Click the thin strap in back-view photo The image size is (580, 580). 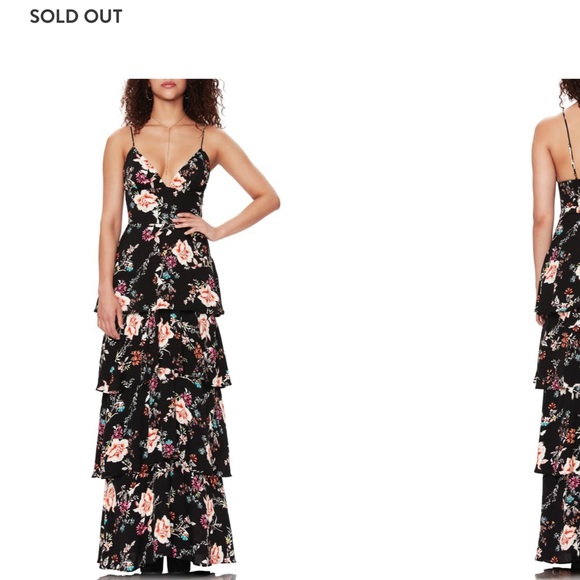tap(570, 143)
